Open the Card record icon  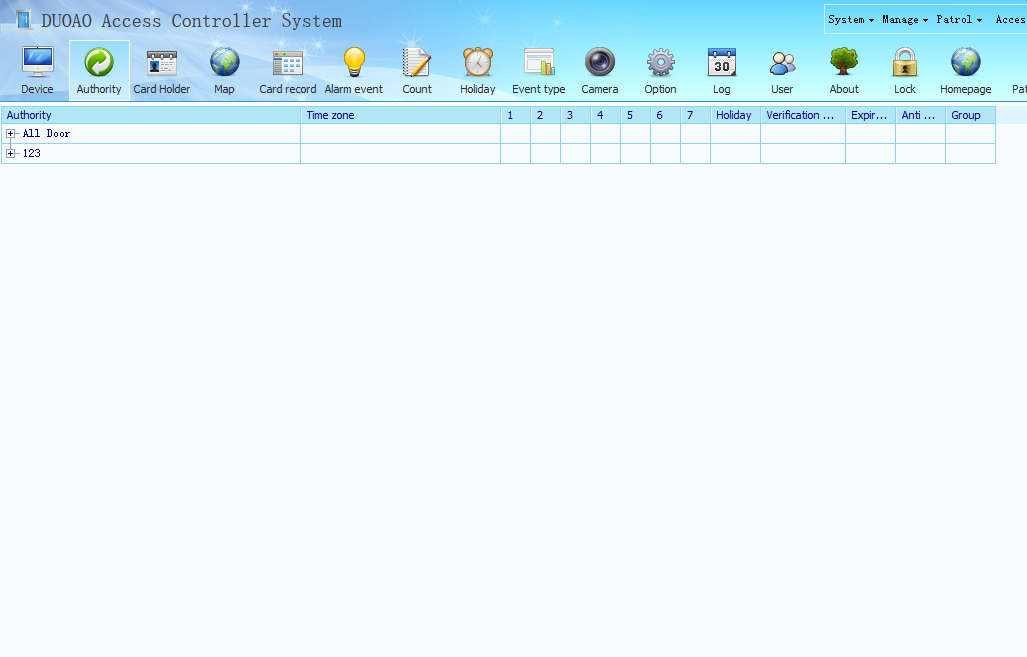[287, 64]
